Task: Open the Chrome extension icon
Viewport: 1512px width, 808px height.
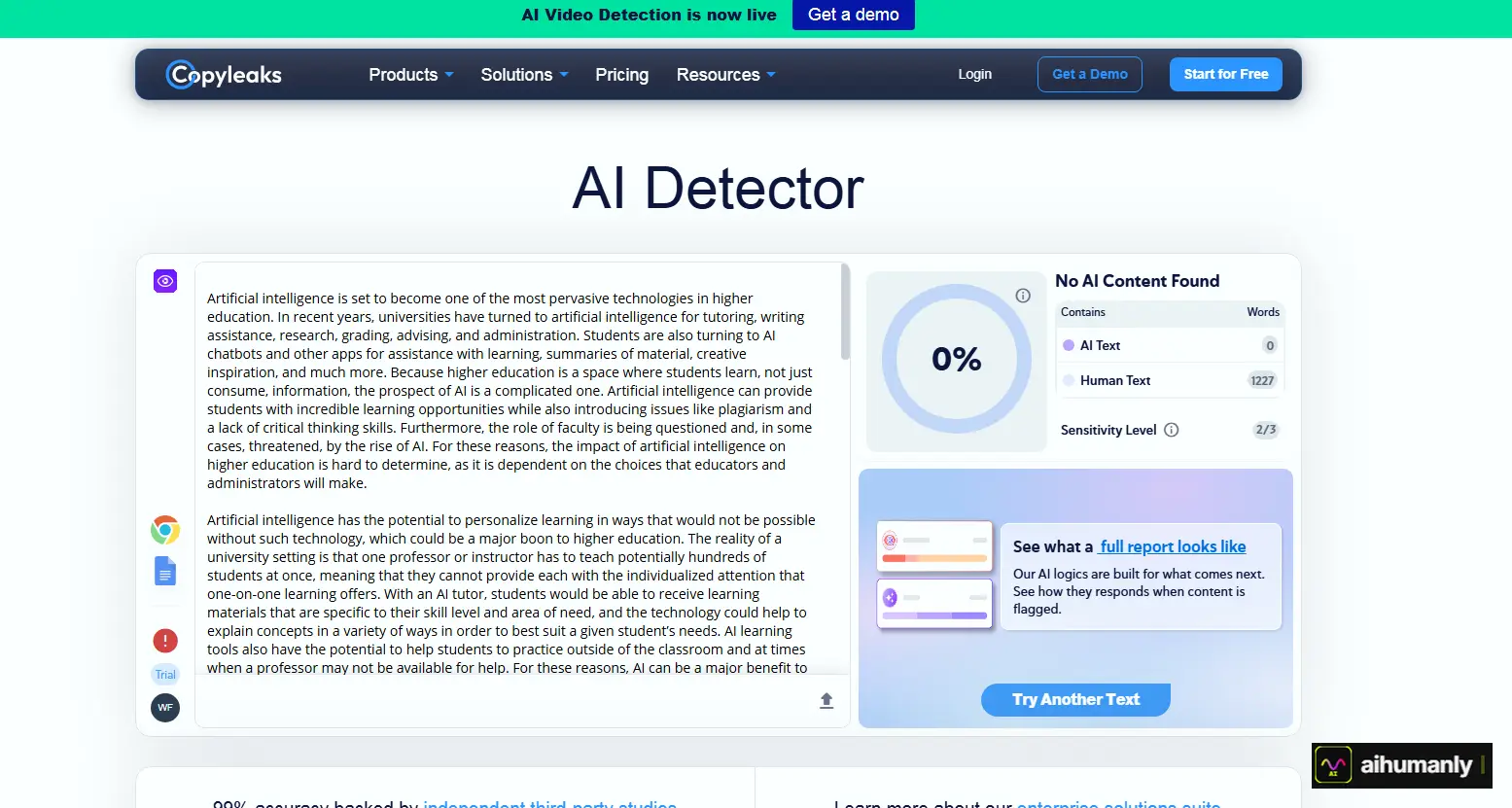Action: (x=165, y=530)
